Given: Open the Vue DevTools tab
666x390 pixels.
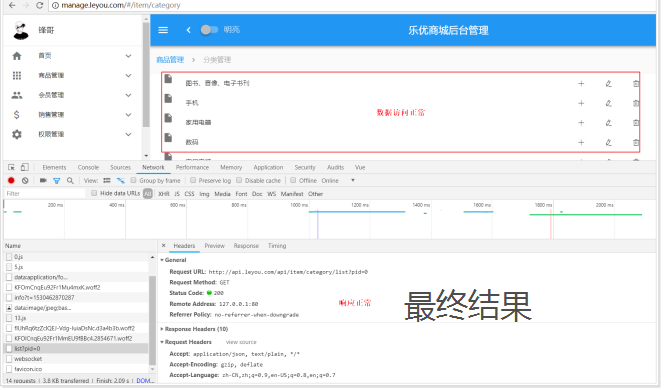Looking at the screenshot, I should click(x=360, y=167).
